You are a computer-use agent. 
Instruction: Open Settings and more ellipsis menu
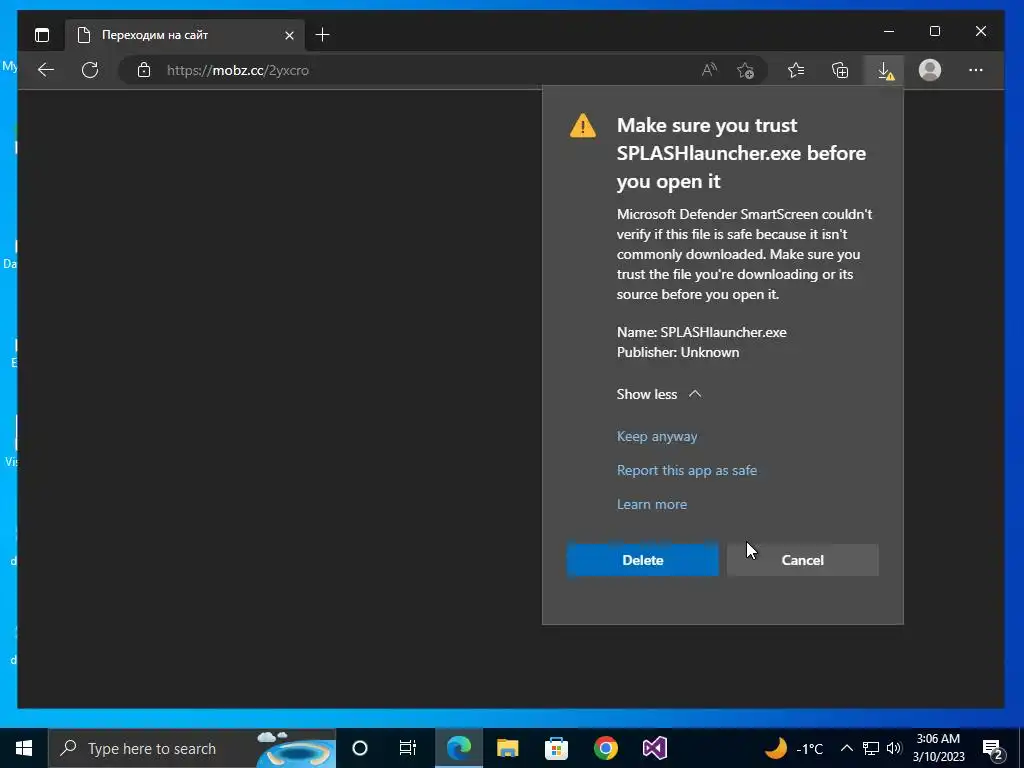976,70
